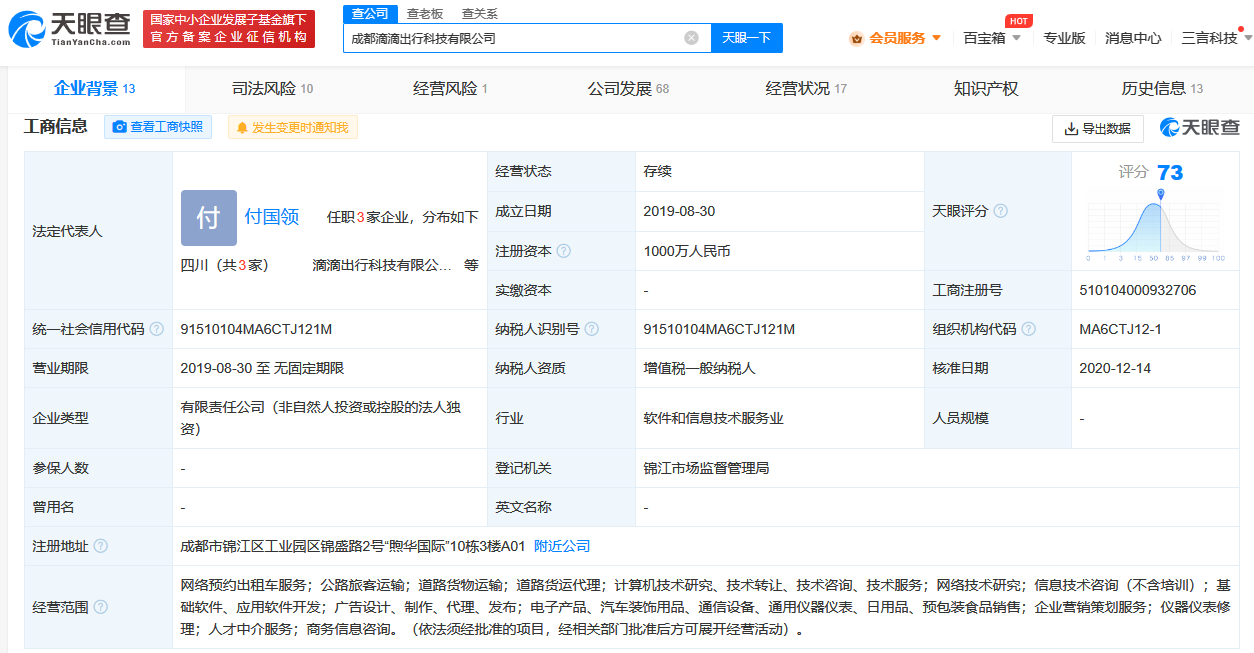The image size is (1254, 653).
Task: Click the organization code MA6CTJ12-1
Action: click(x=1120, y=329)
